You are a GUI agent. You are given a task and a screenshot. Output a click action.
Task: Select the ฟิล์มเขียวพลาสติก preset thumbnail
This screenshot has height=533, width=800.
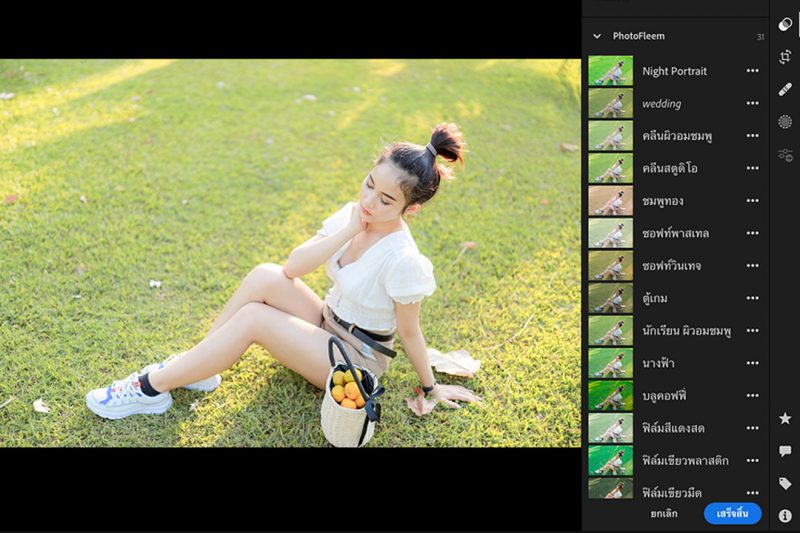click(611, 461)
